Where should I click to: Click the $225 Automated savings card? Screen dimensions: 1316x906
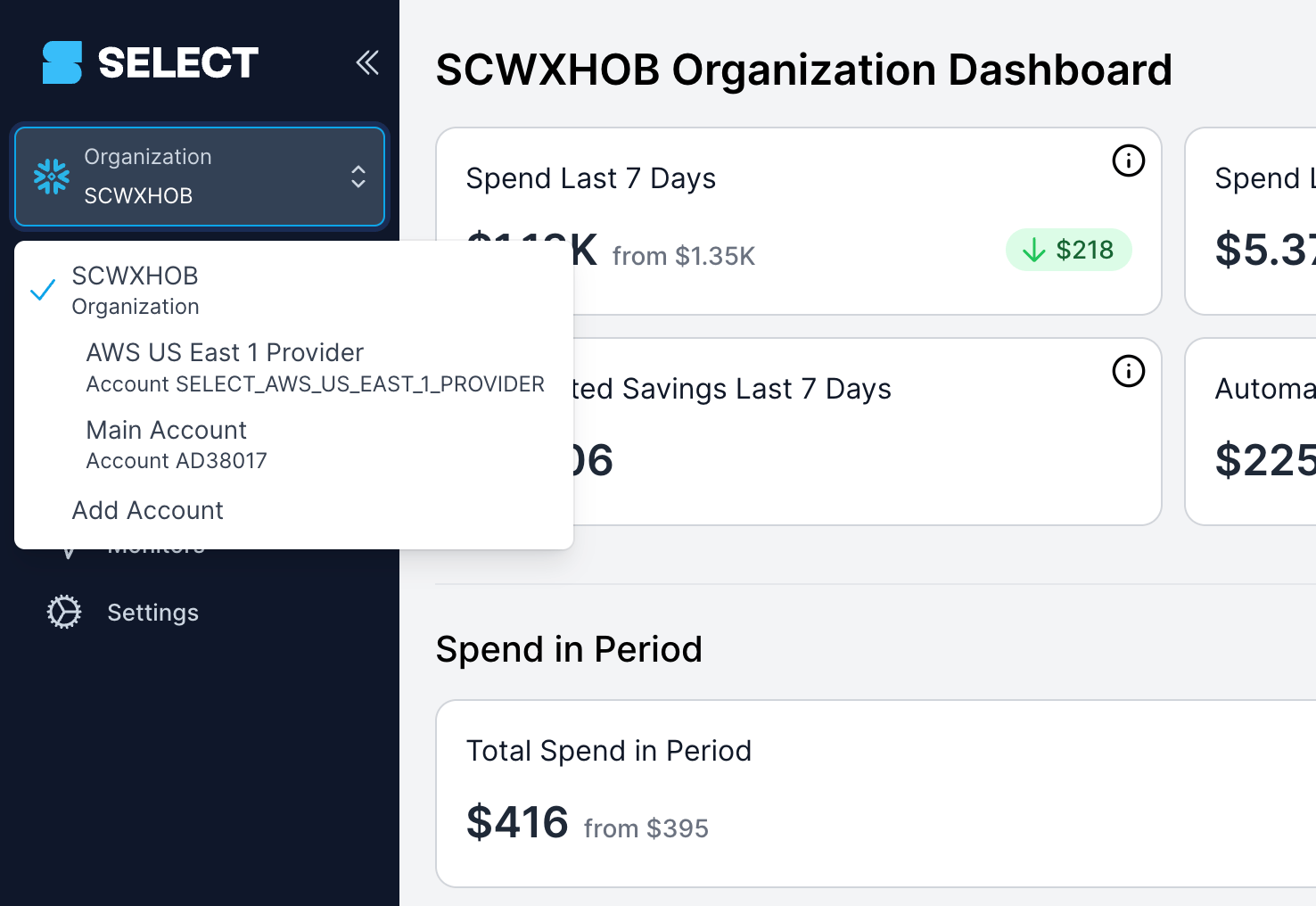[1250, 432]
